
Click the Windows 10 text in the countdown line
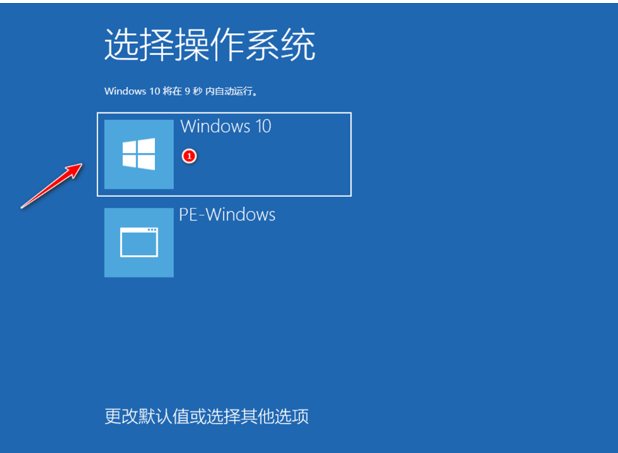point(132,91)
